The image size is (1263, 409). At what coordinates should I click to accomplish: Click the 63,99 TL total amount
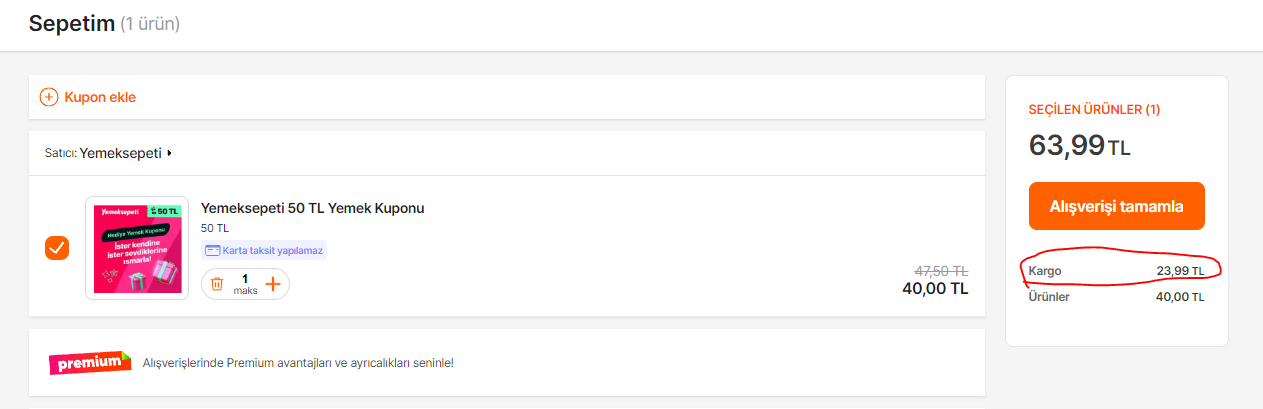[x=1079, y=147]
